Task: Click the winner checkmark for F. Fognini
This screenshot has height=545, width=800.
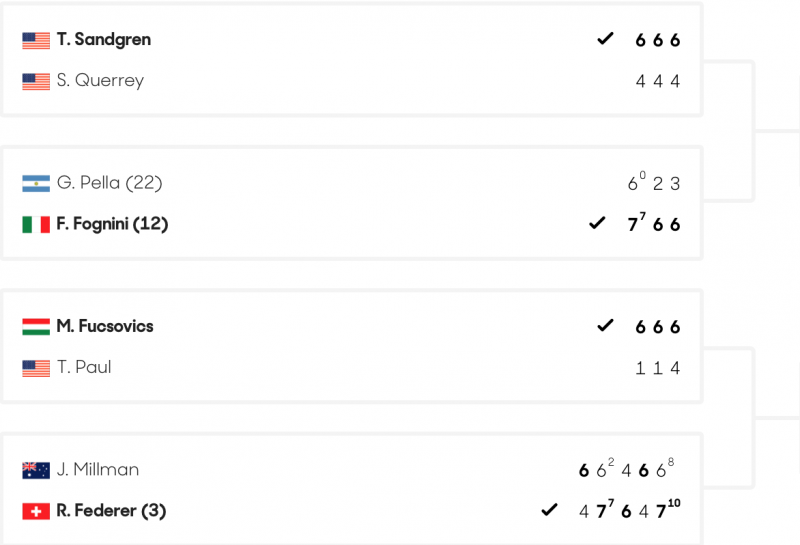Action: coord(597,223)
